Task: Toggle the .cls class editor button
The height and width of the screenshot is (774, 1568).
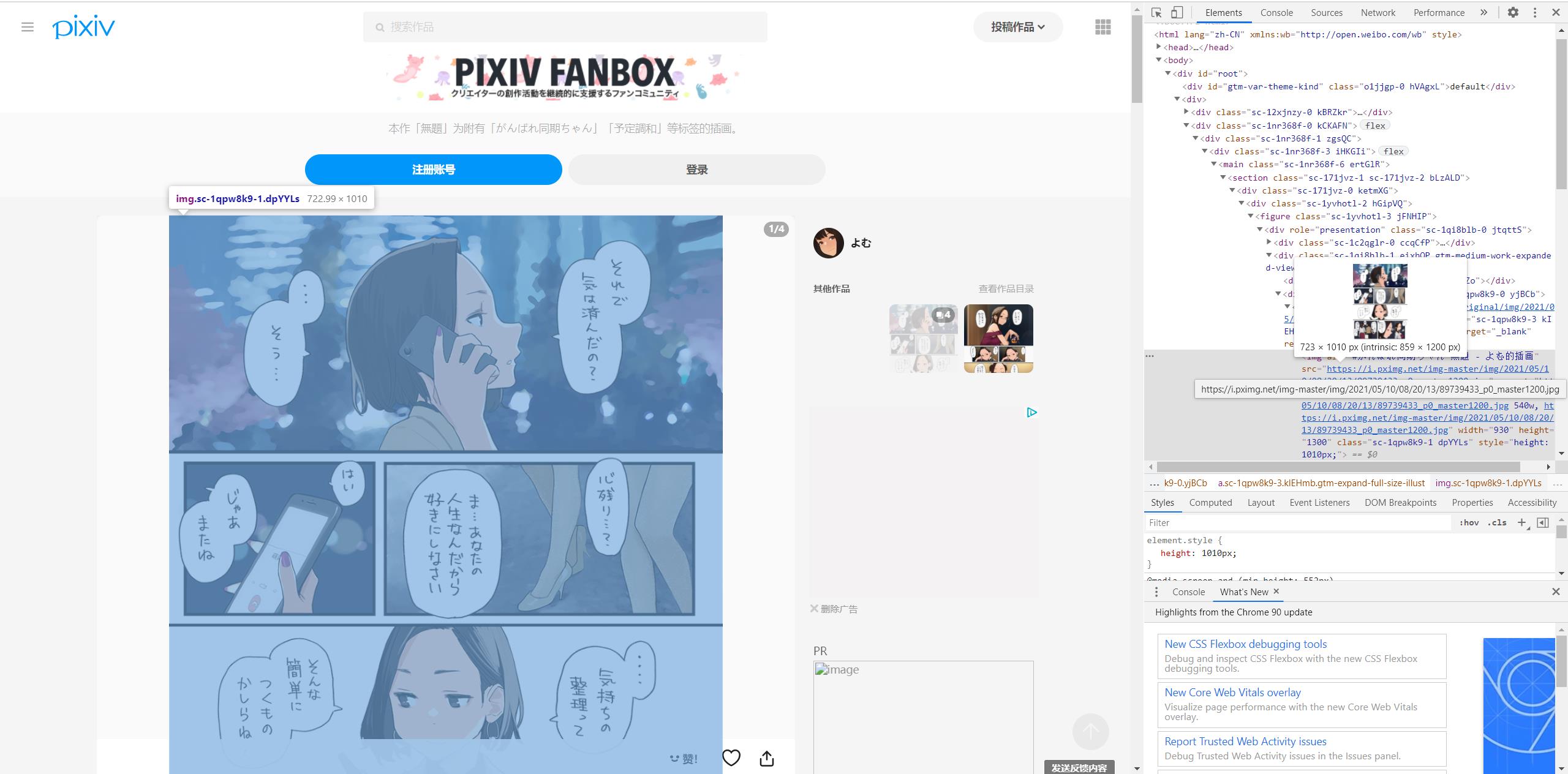Action: tap(1497, 522)
